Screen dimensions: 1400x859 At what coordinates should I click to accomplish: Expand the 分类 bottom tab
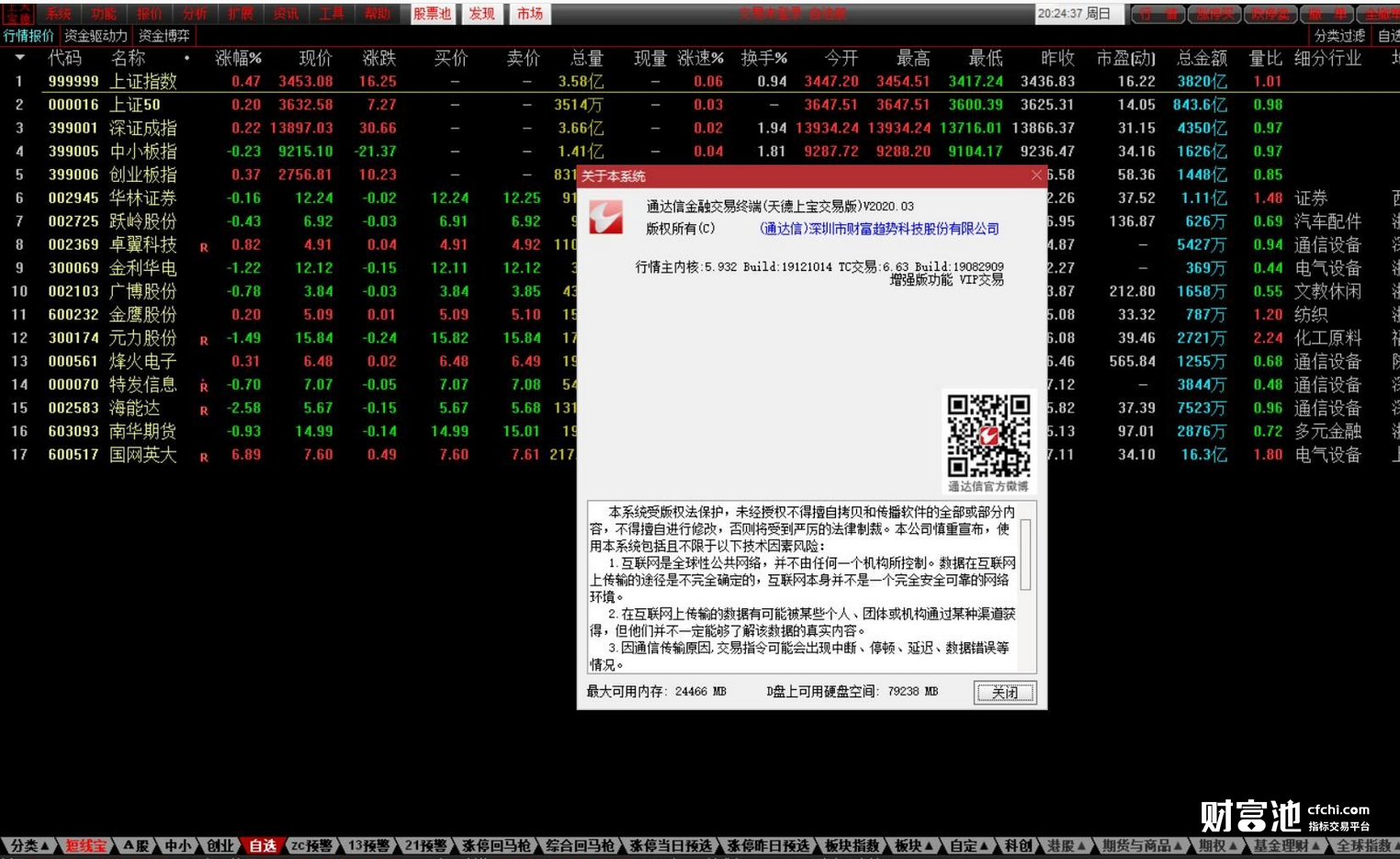click(29, 846)
